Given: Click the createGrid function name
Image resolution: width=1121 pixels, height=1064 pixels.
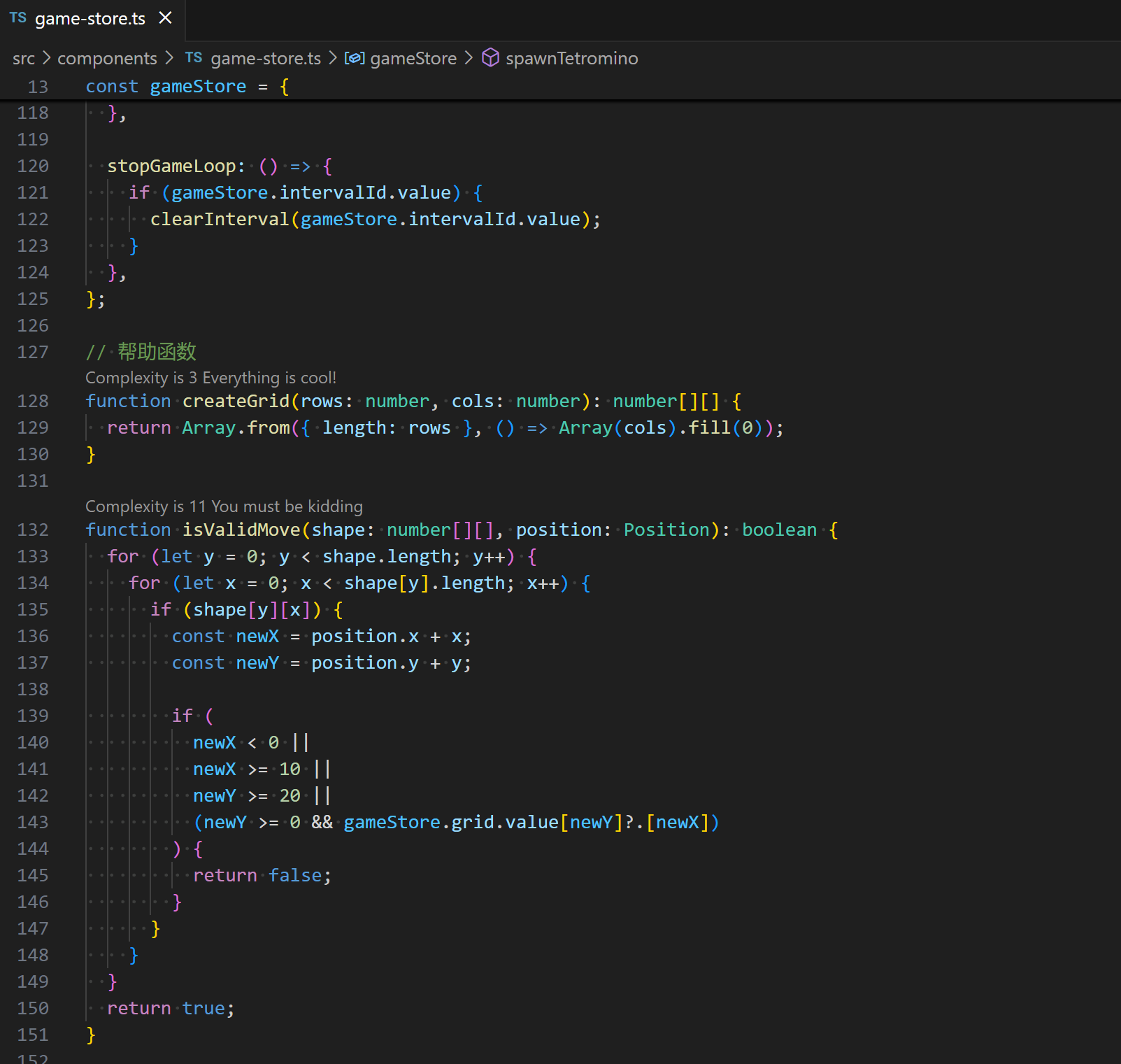Looking at the screenshot, I should [x=236, y=402].
